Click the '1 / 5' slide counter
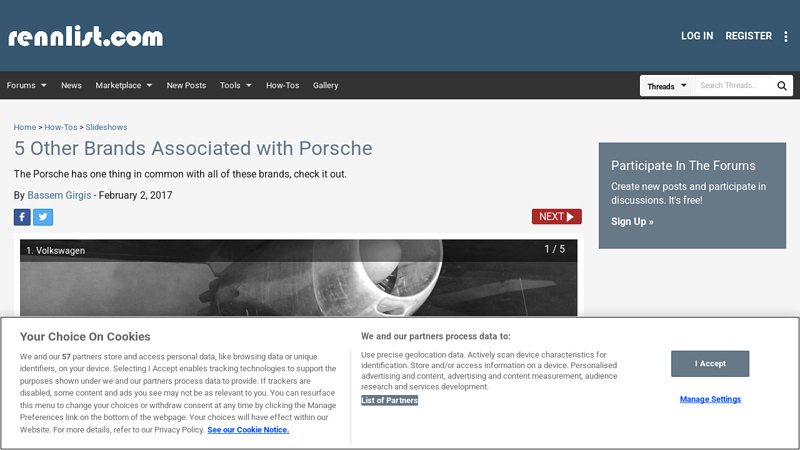This screenshot has width=800, height=450. click(555, 249)
